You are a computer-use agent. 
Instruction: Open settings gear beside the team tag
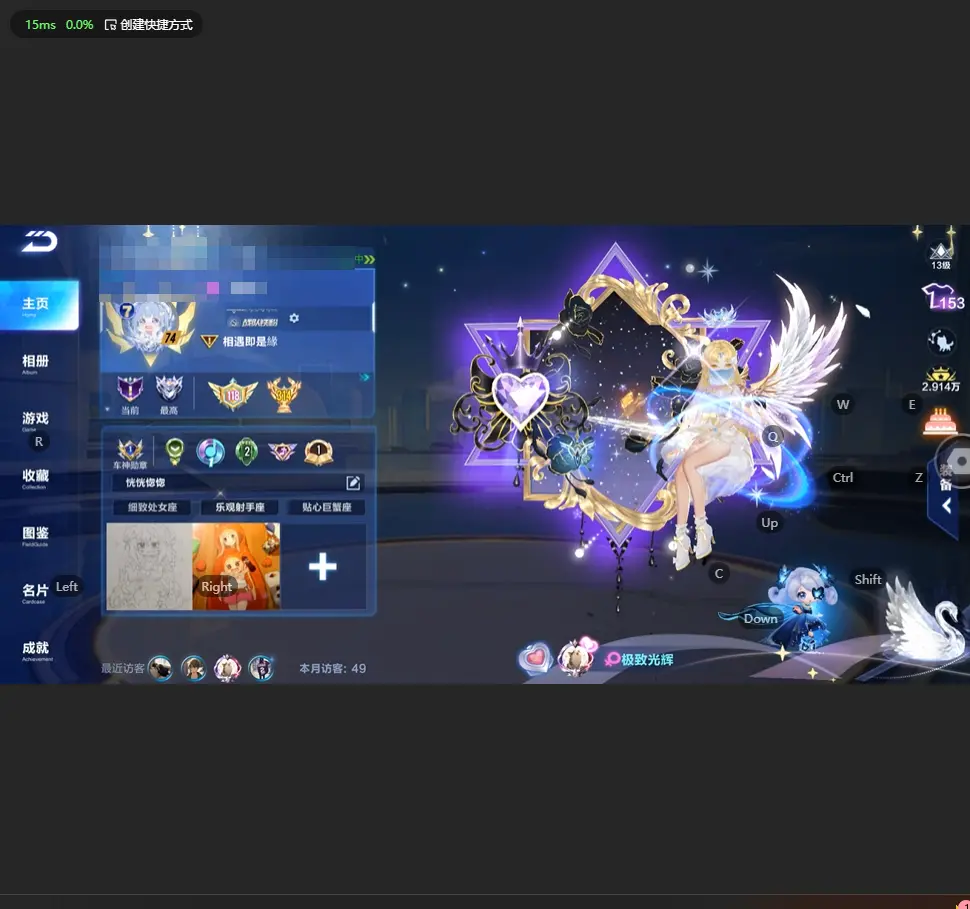tap(294, 318)
